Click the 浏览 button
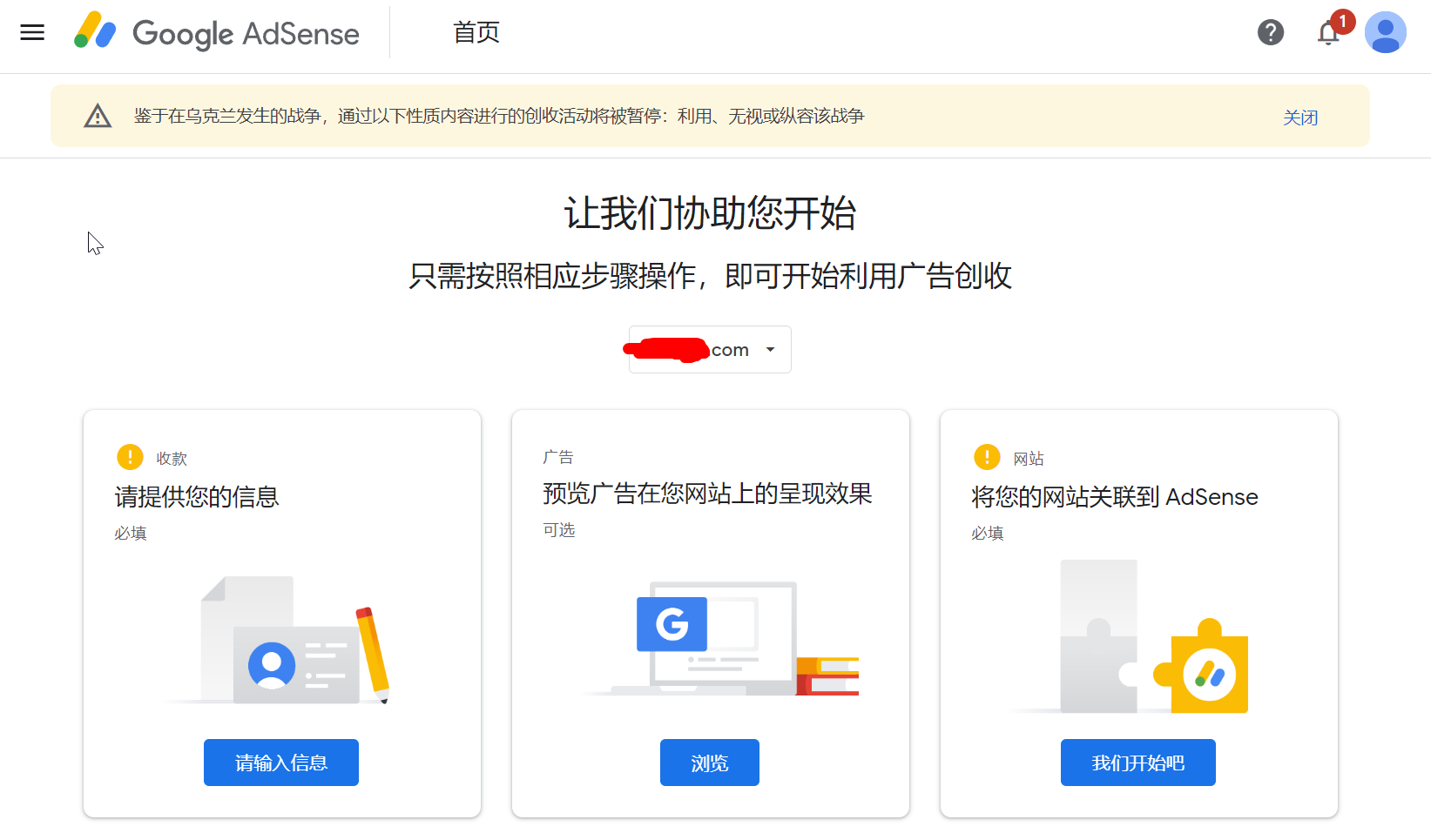Image resolution: width=1431 pixels, height=840 pixels. [710, 763]
